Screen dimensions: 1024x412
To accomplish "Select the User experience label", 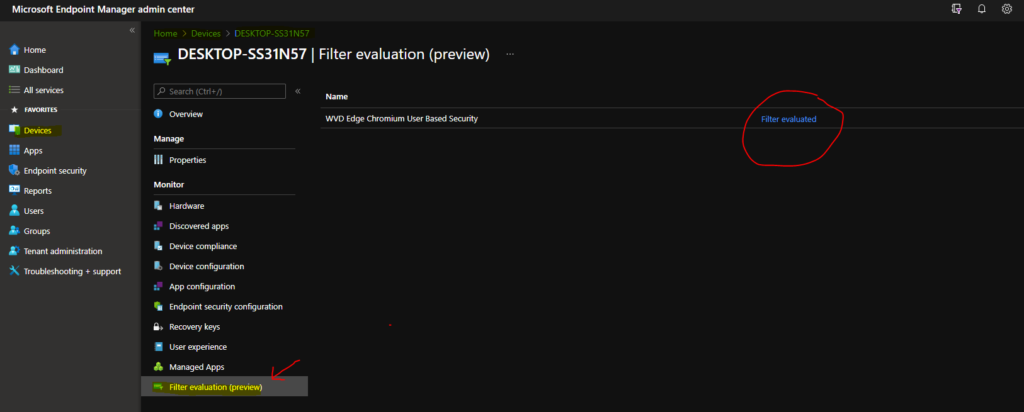I will pyautogui.click(x=198, y=347).
